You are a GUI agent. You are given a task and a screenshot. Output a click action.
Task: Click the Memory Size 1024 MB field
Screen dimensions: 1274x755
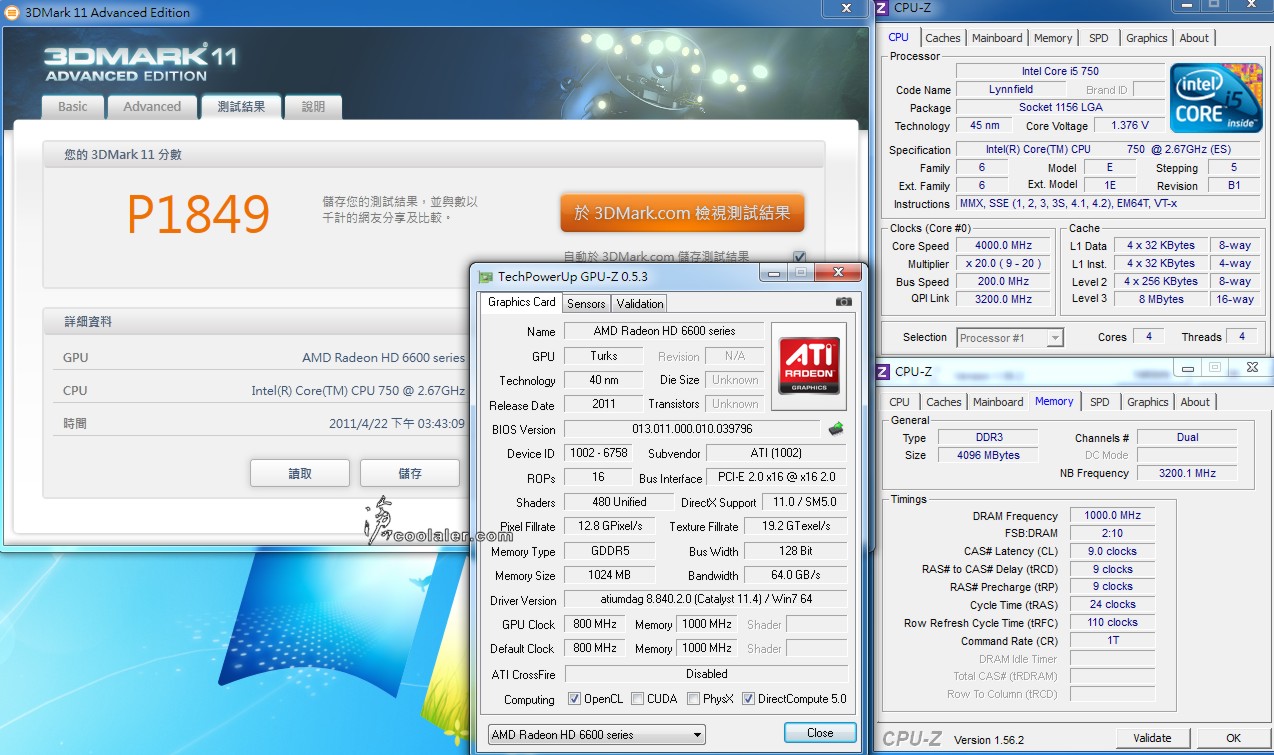pos(609,576)
